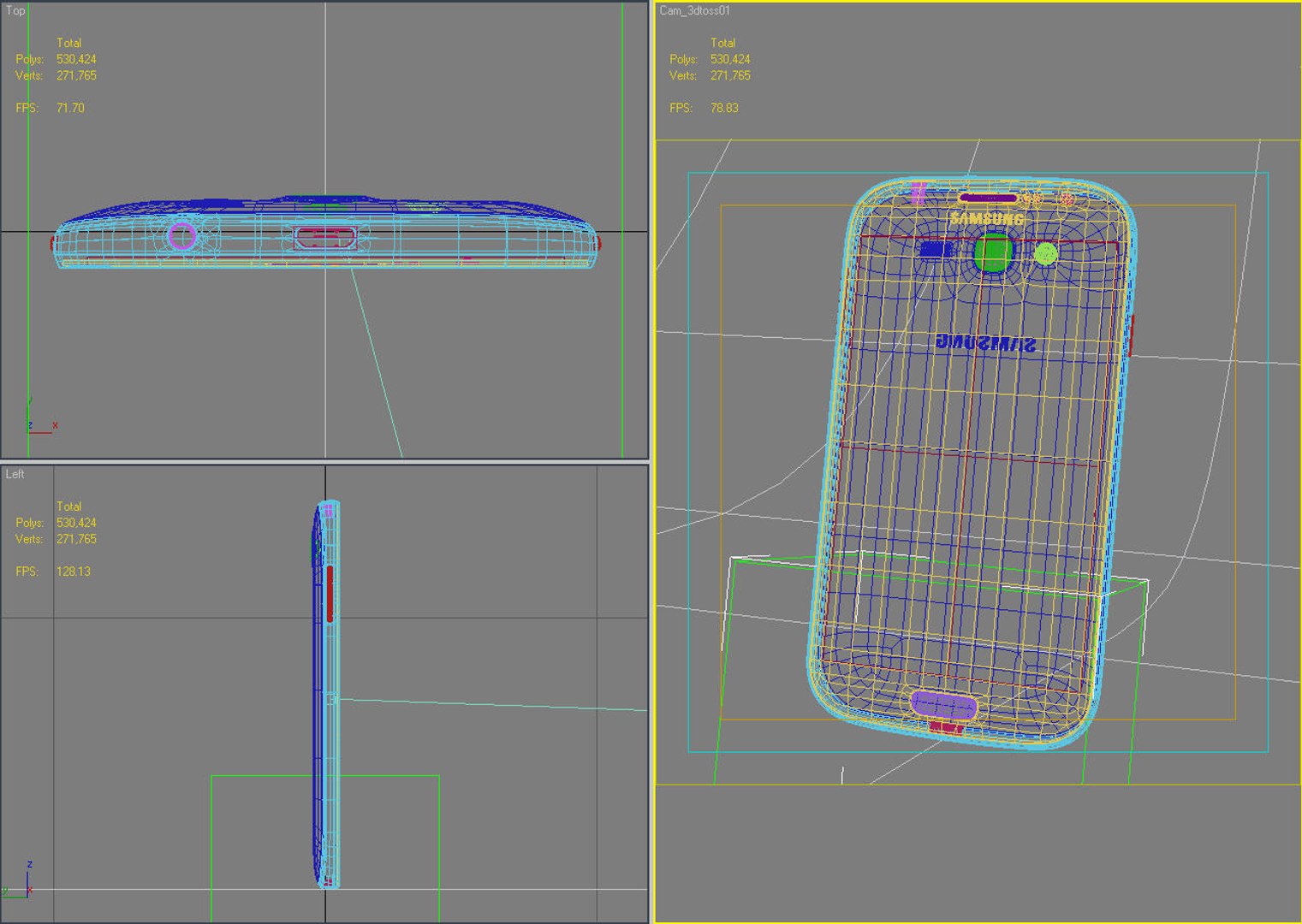Click the "271,765" verts count in Left viewport

click(x=76, y=539)
